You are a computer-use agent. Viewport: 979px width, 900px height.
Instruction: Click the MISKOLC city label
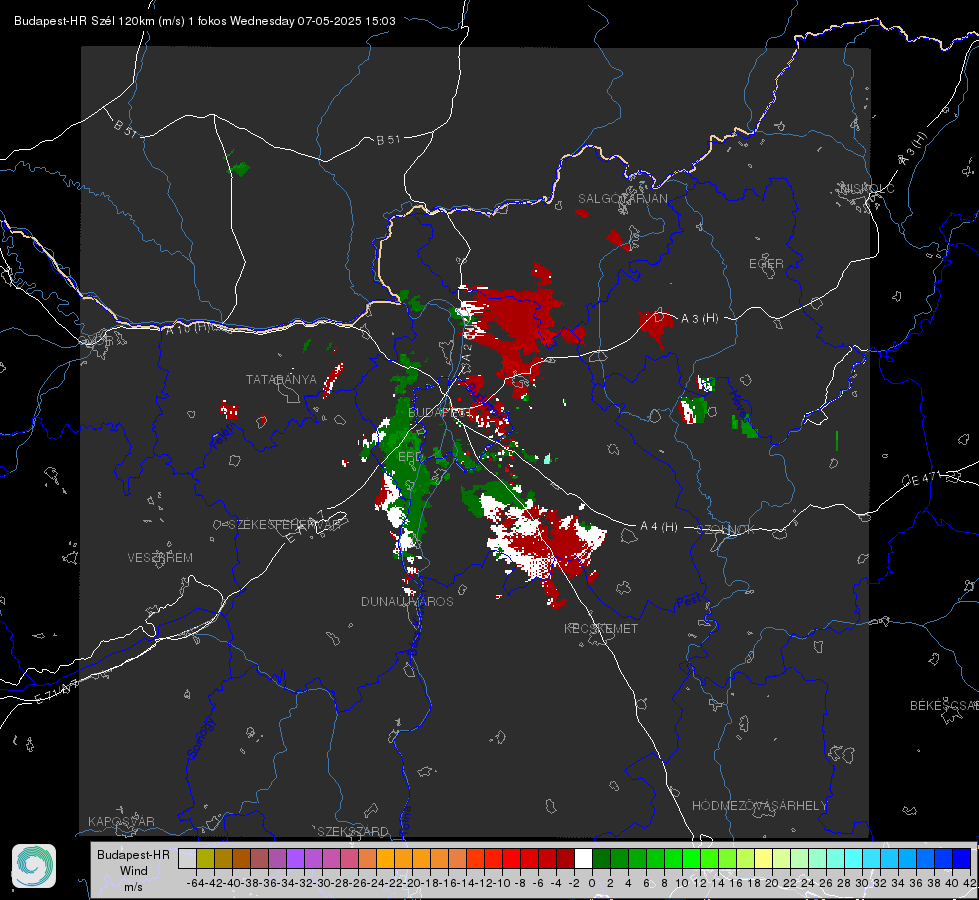pyautogui.click(x=868, y=188)
